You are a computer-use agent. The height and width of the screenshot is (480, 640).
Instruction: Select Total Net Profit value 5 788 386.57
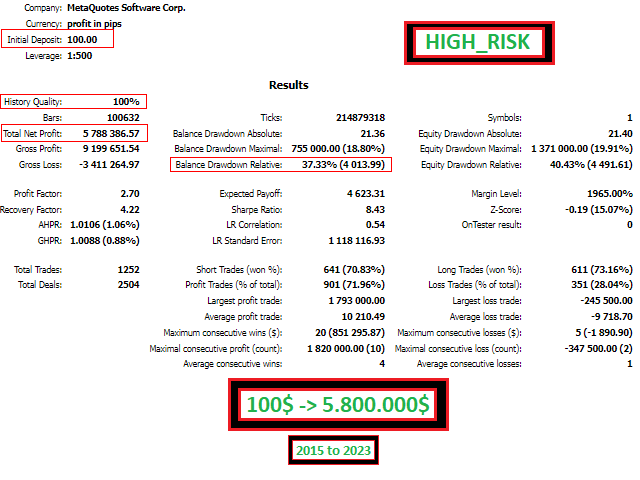(x=111, y=133)
